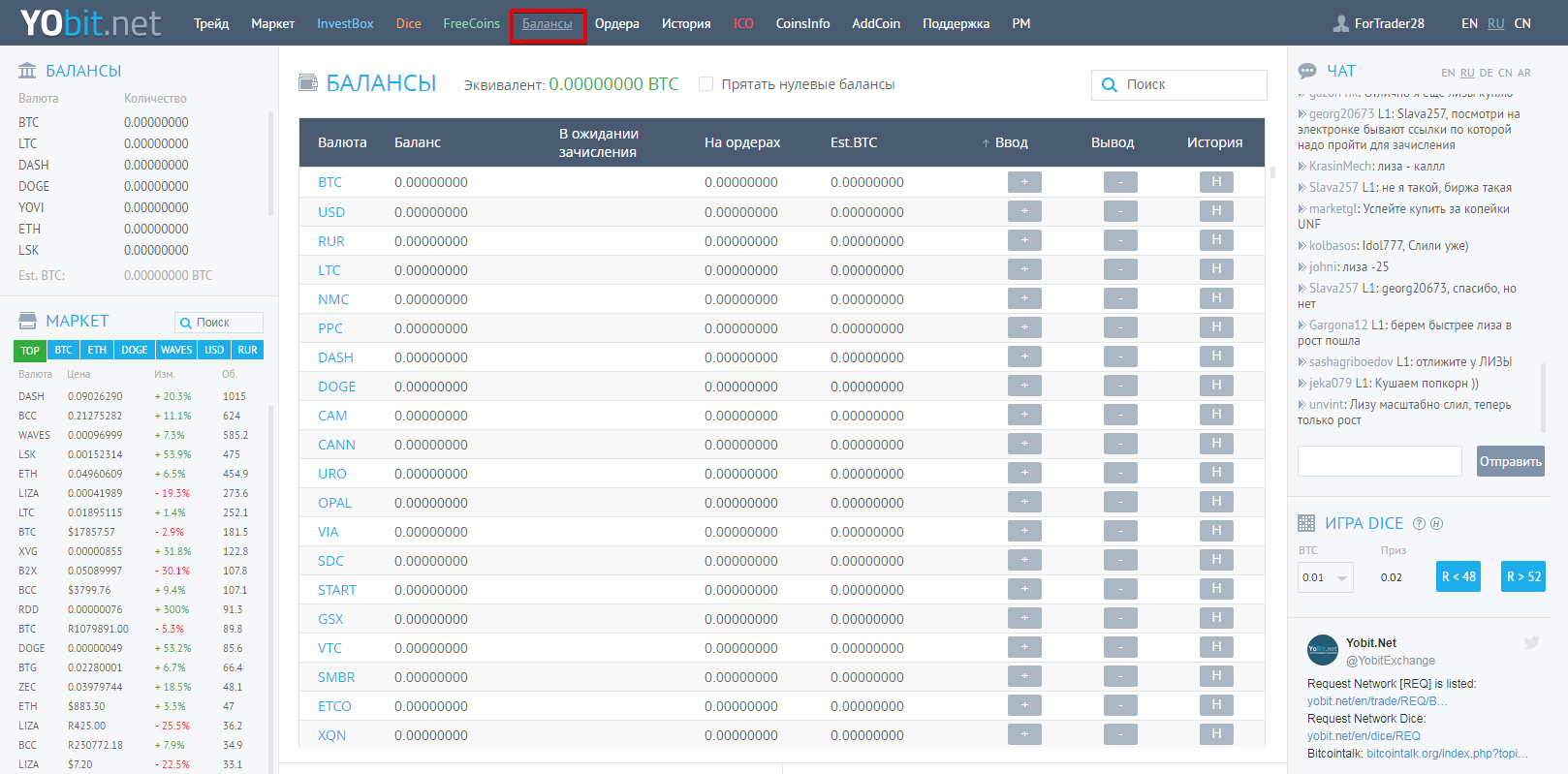Click the deposit plus button for URO row

(x=1024, y=473)
